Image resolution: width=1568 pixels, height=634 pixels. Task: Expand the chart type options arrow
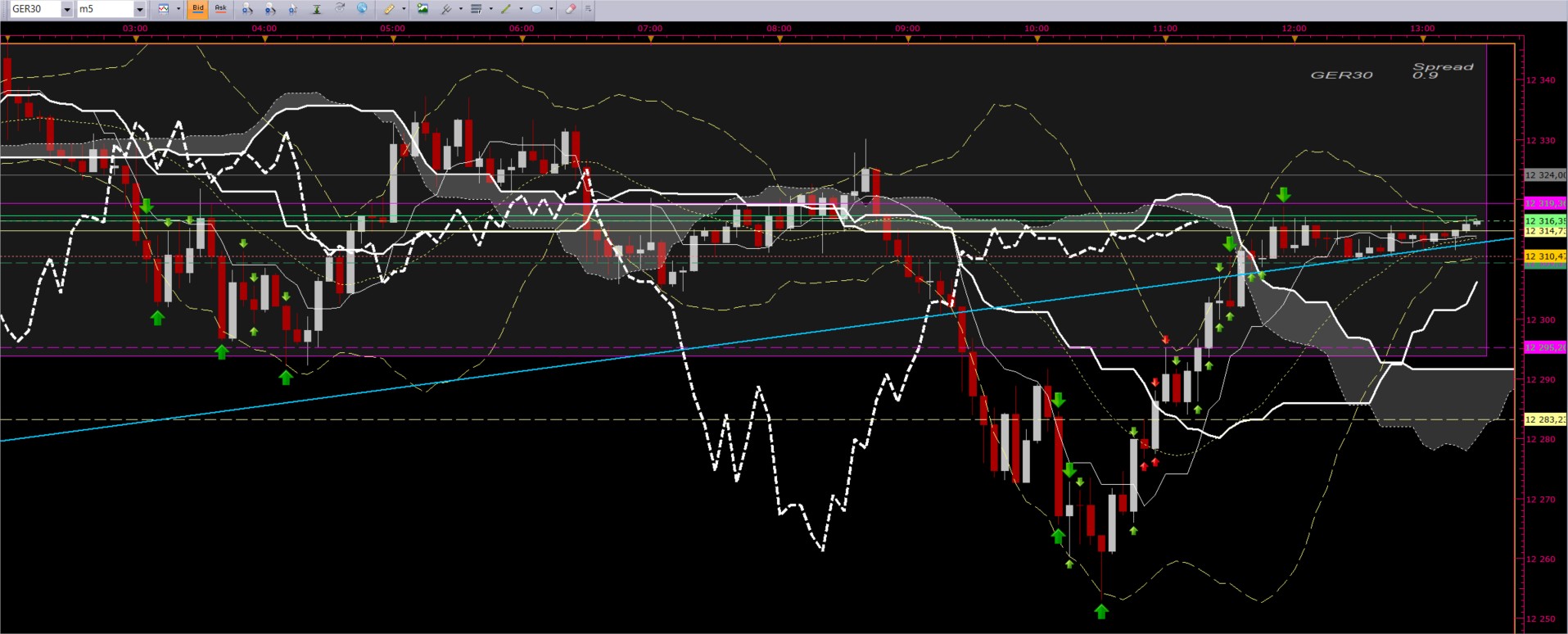[178, 9]
